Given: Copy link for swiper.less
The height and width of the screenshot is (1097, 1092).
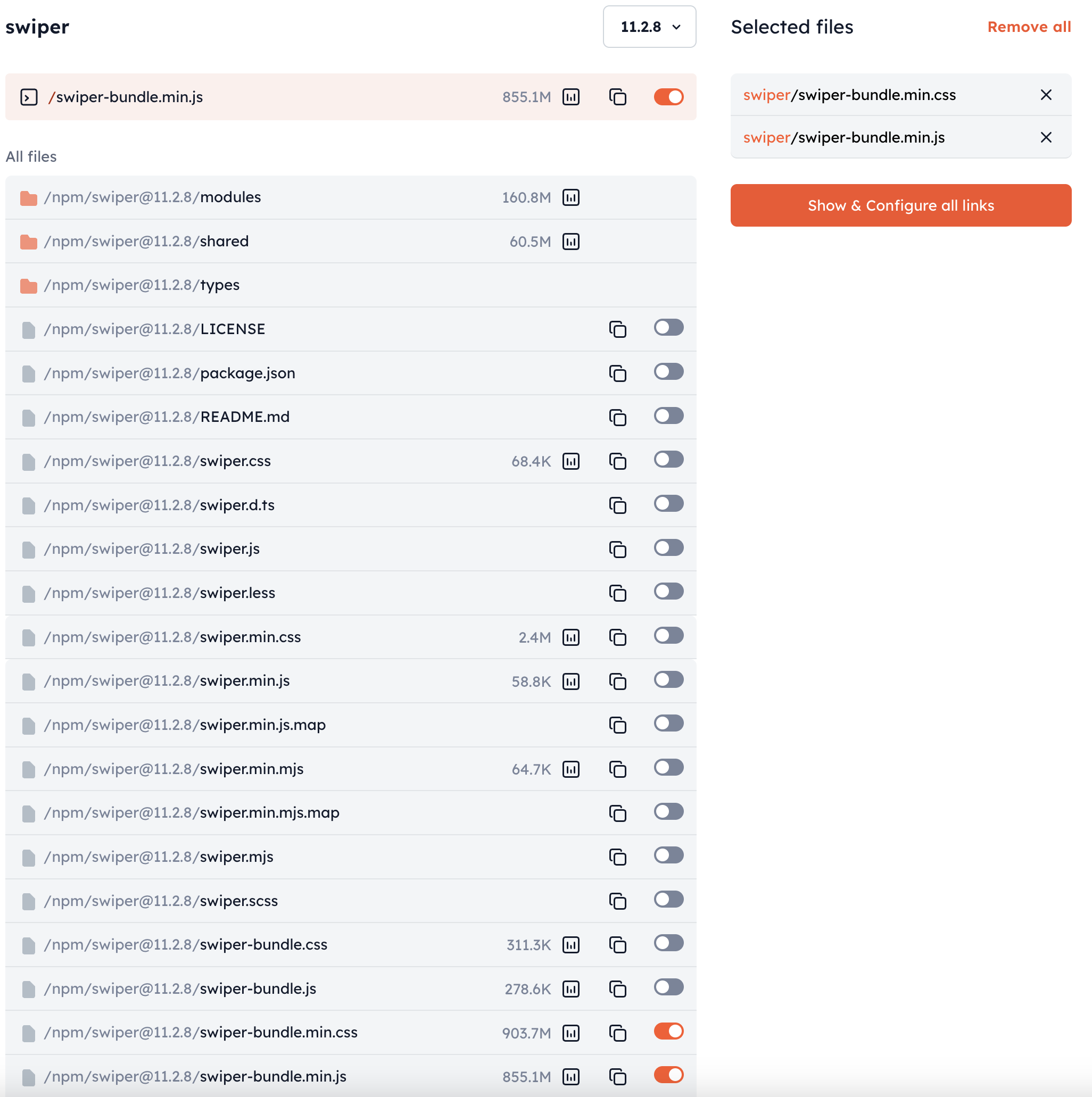Looking at the screenshot, I should pos(617,593).
